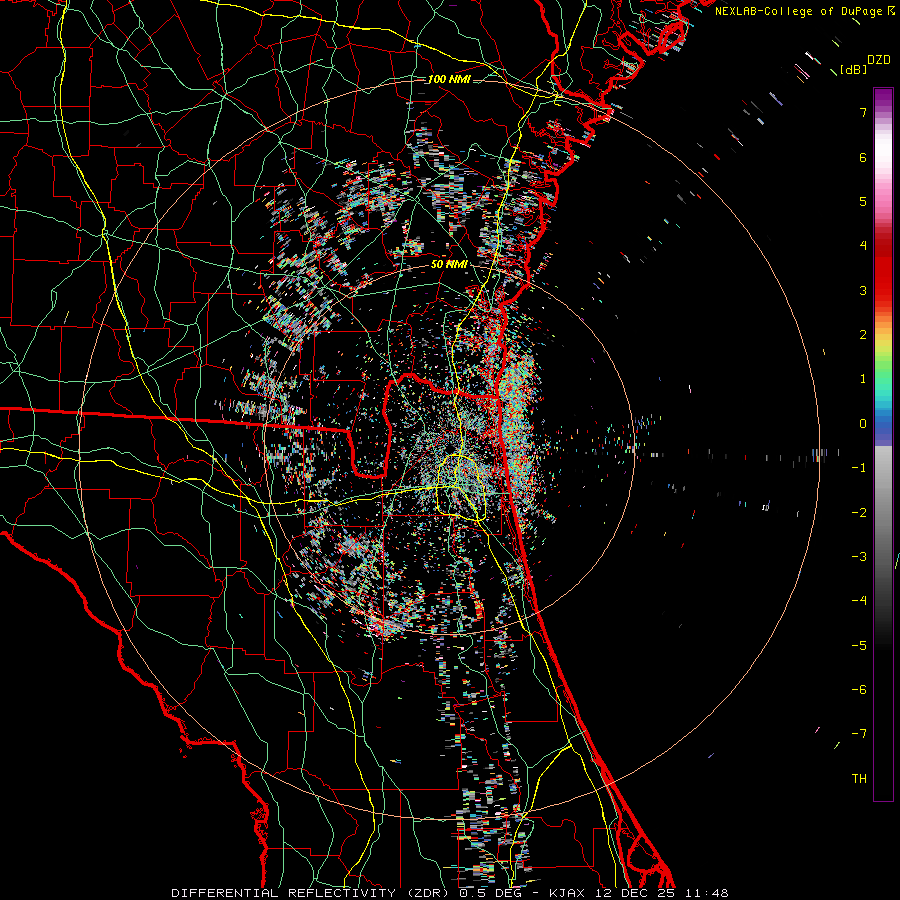Click the color scale value 6
Screen dimensions: 900x900
coord(863,157)
